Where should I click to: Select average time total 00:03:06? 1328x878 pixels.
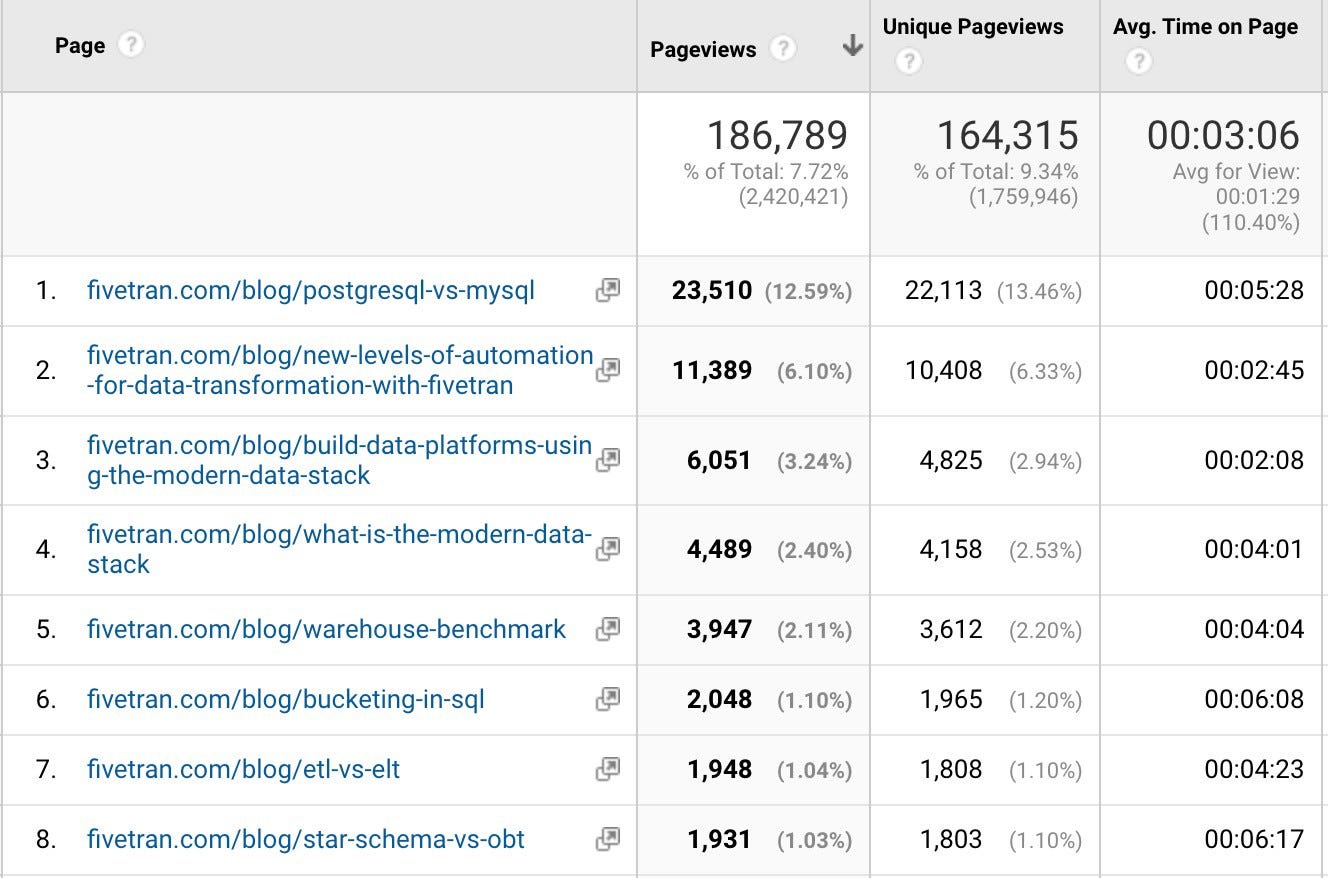(x=1224, y=135)
